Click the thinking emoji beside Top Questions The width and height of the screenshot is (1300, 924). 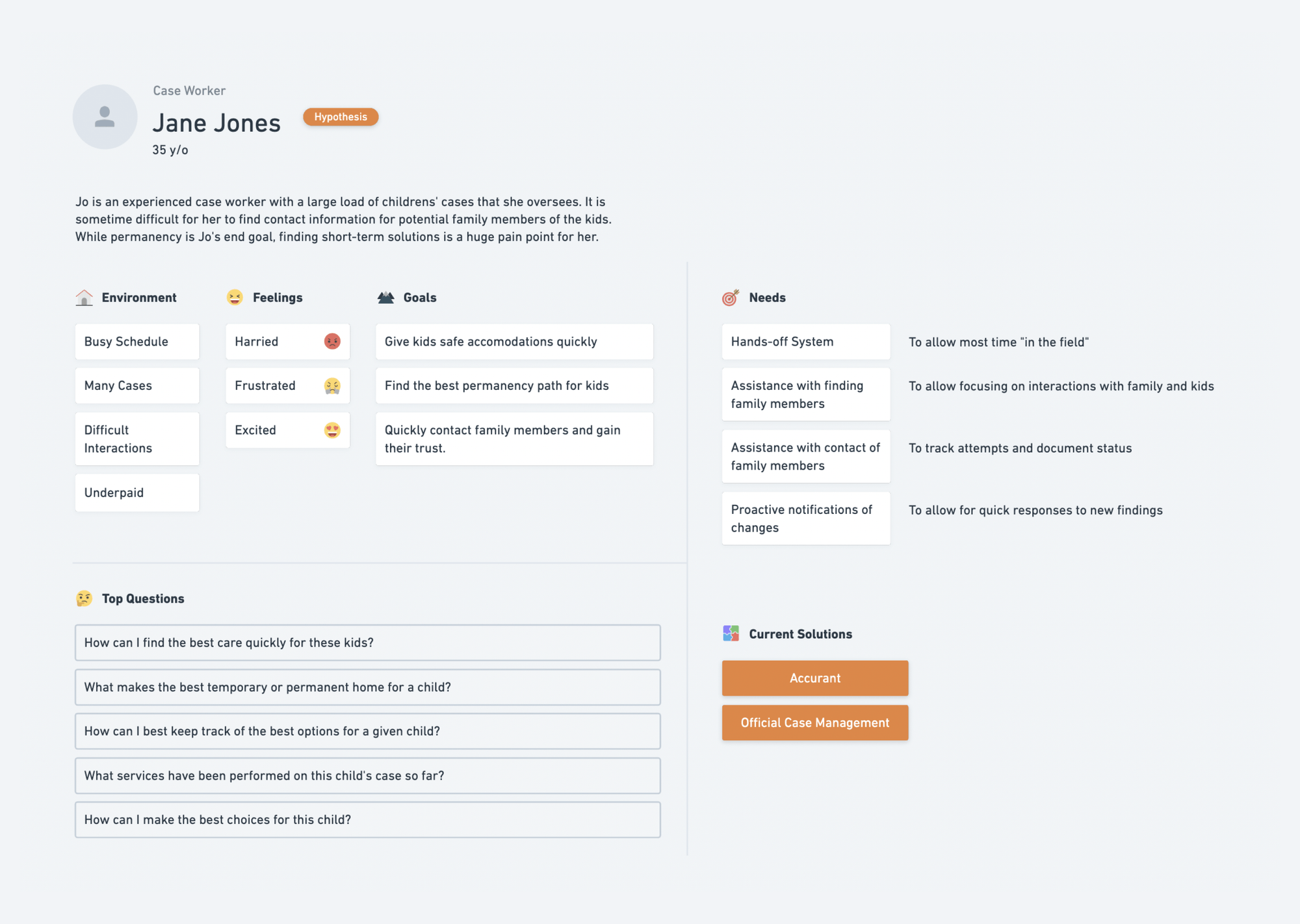point(84,598)
